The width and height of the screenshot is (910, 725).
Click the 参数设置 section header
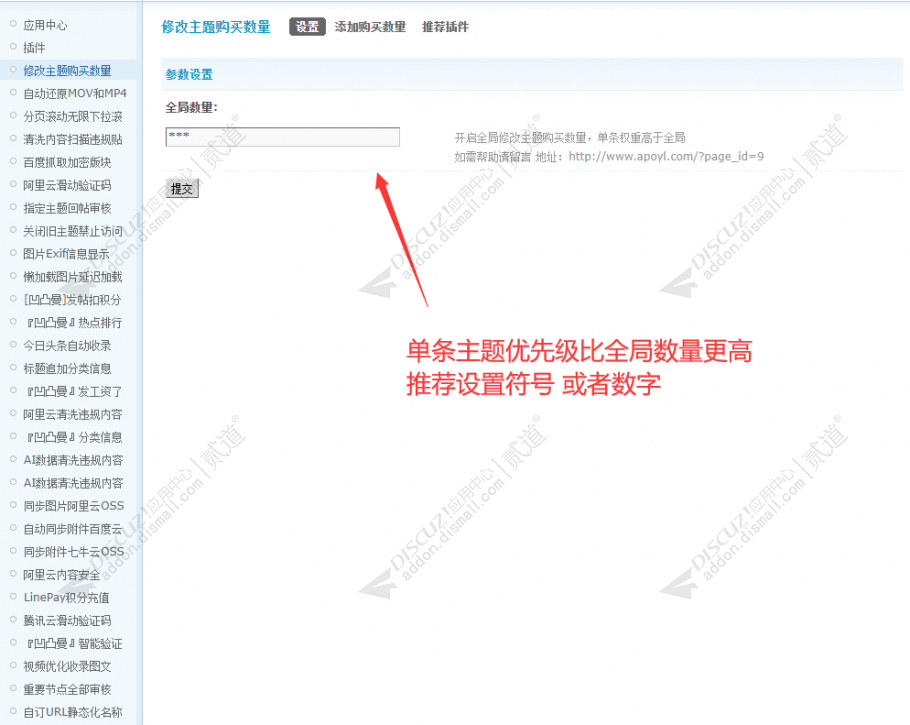[189, 74]
